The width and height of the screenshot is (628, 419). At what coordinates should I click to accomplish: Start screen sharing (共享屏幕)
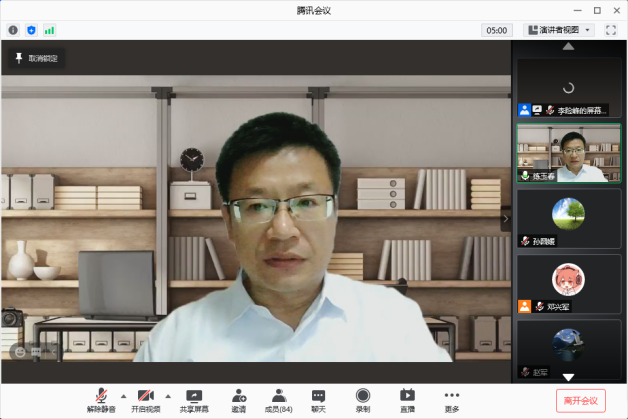coord(194,399)
